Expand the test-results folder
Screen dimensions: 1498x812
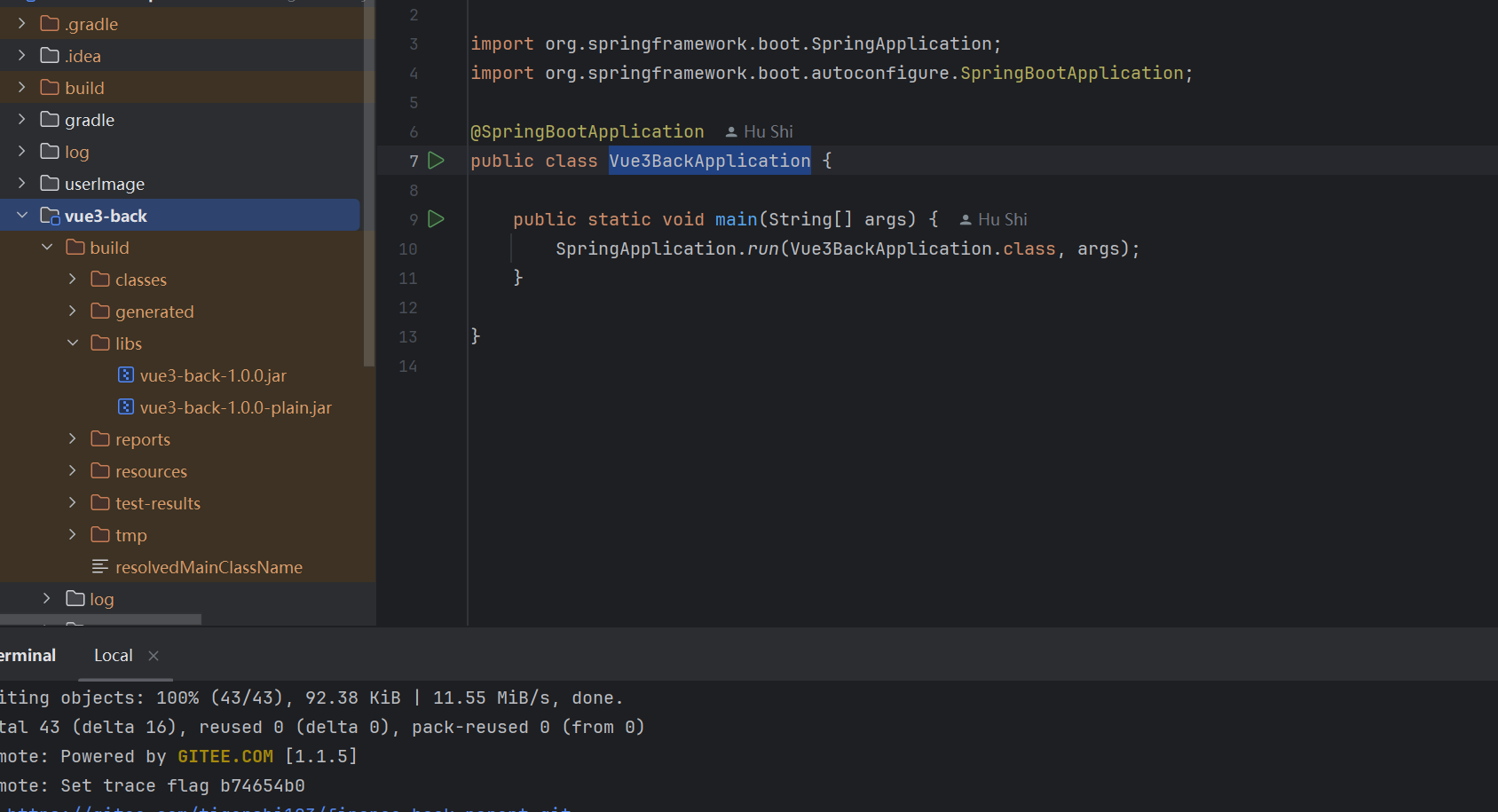[73, 503]
